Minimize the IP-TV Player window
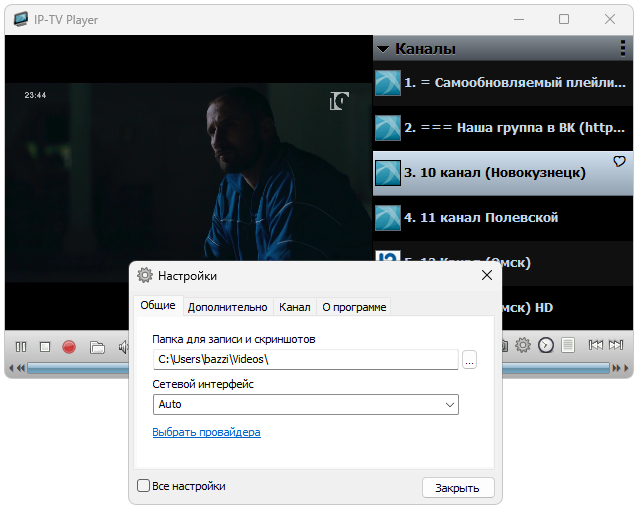640x509 pixels. [519, 19]
